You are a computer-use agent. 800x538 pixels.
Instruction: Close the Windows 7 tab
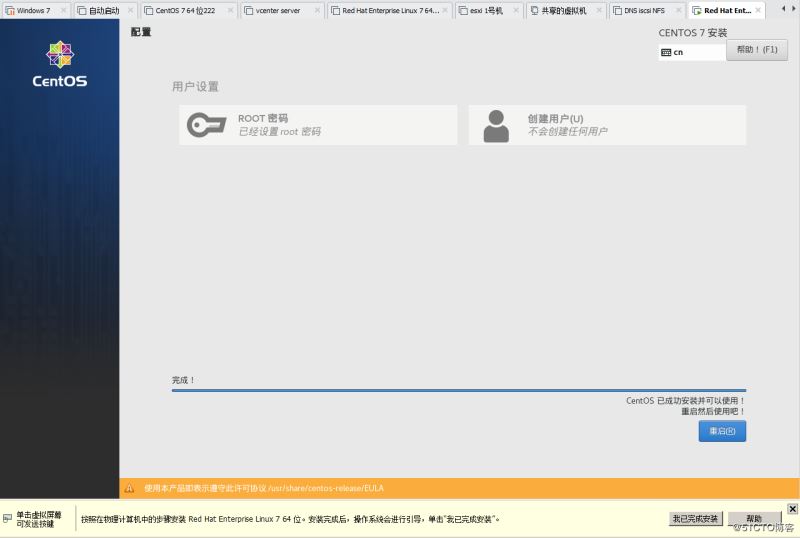(x=63, y=10)
